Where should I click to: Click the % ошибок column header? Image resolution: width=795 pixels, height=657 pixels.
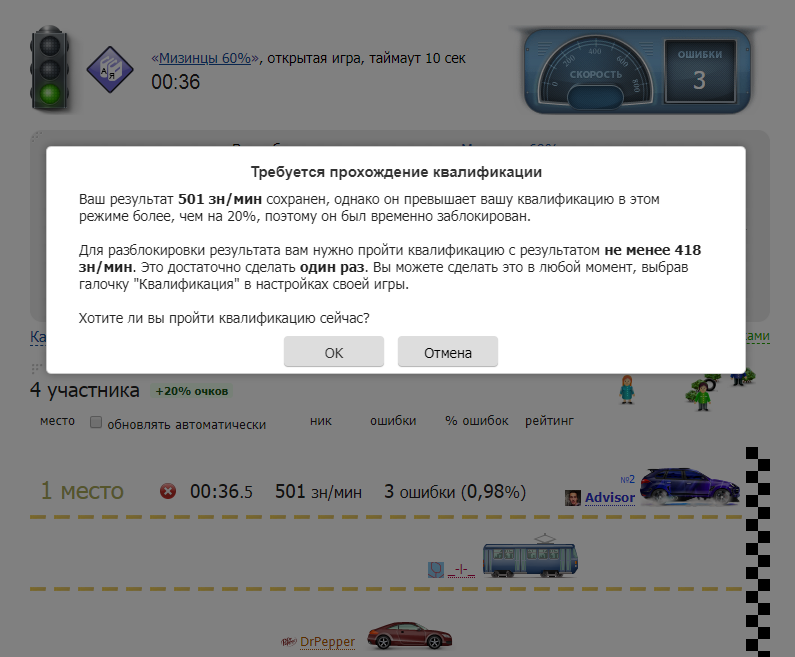tap(477, 421)
